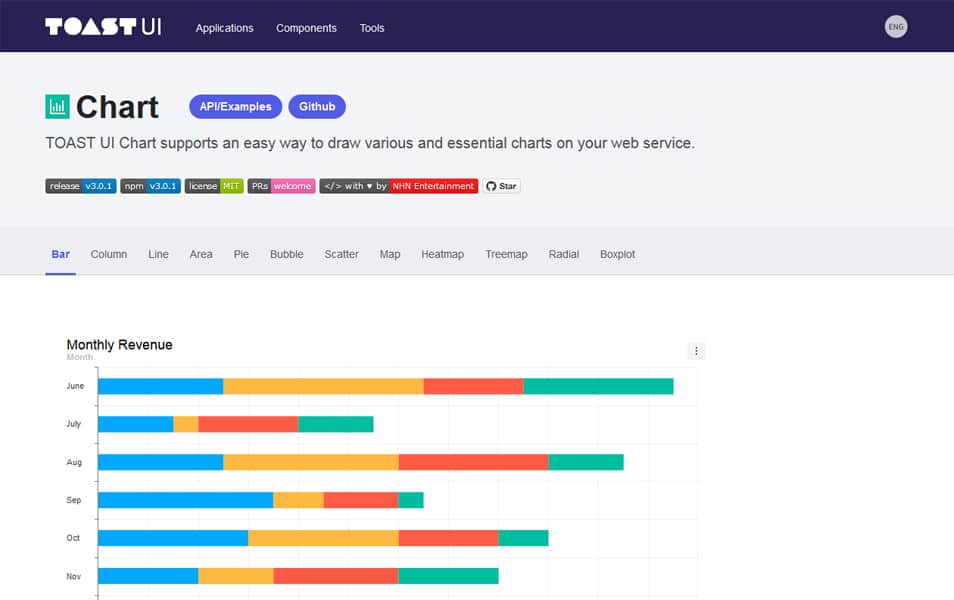Viewport: 954px width, 600px height.
Task: Open the chart's three-dot export menu
Action: (696, 350)
